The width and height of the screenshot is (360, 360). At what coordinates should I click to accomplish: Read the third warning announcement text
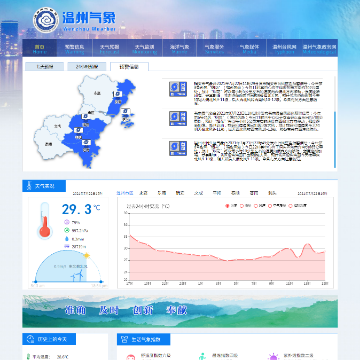[x=258, y=152]
